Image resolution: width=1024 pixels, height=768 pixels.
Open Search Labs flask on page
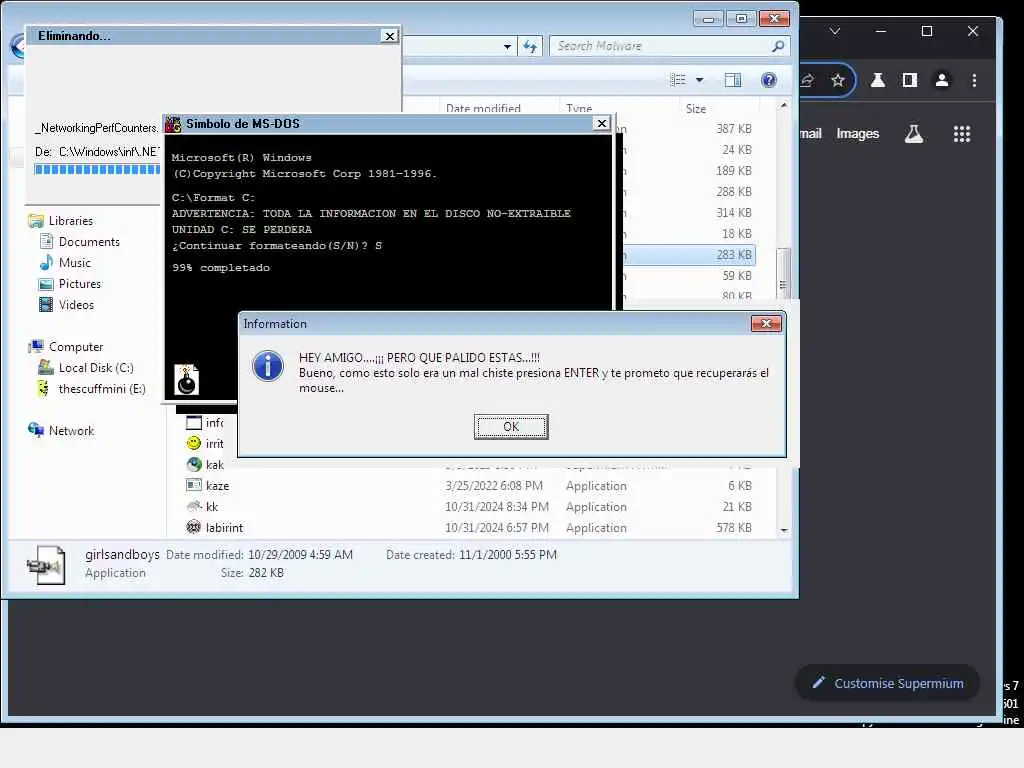[x=914, y=134]
